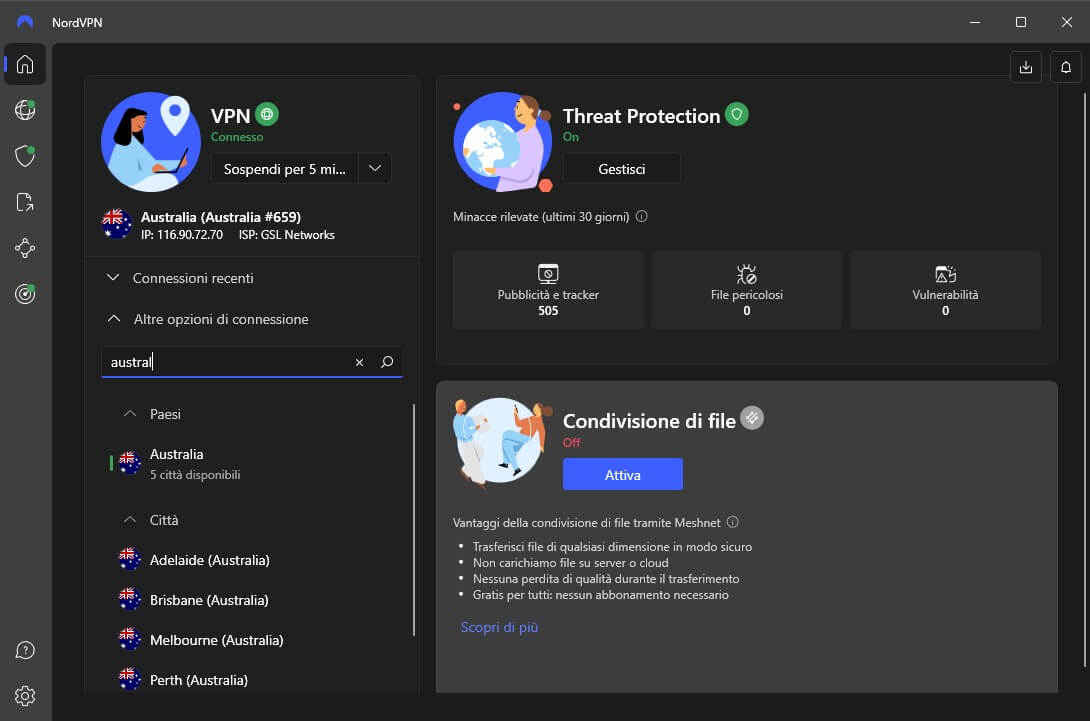Open Settings gear in sidebar
This screenshot has width=1090, height=721.
25,696
